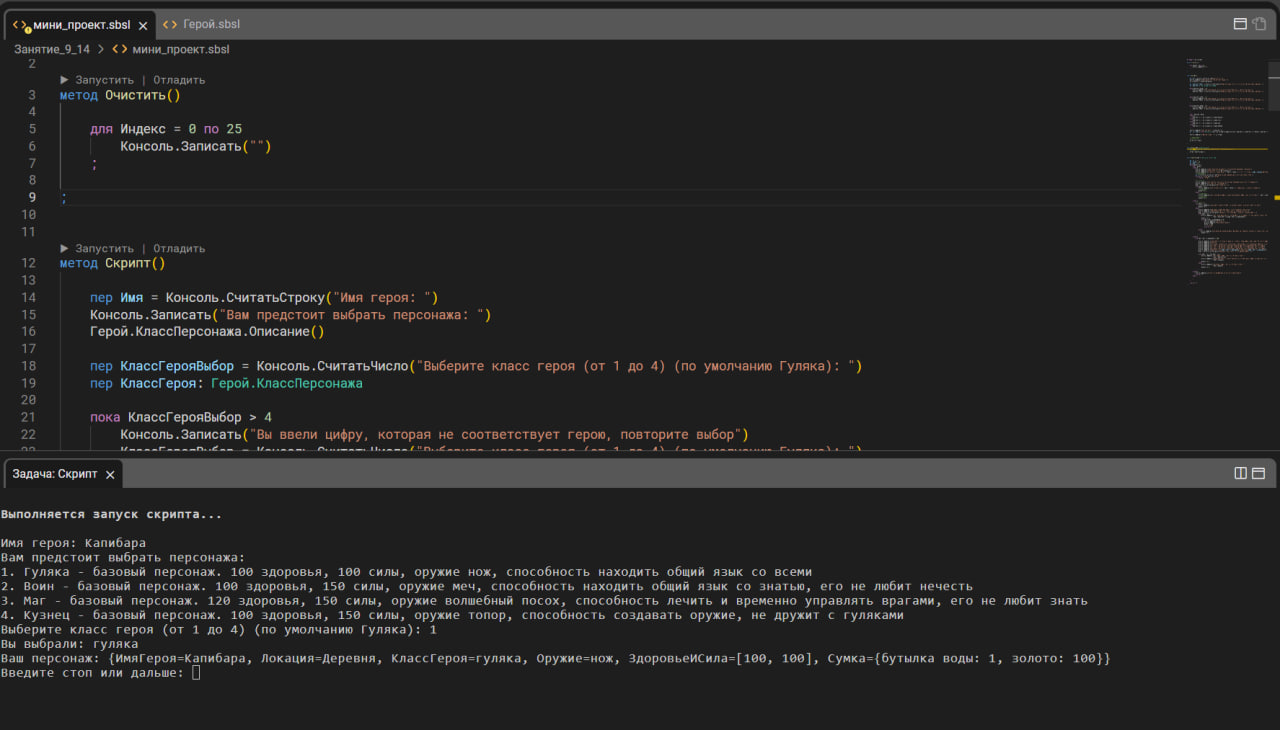The height and width of the screenshot is (730, 1280).
Task: Click line number 12 in the gutter
Action: tap(28, 264)
